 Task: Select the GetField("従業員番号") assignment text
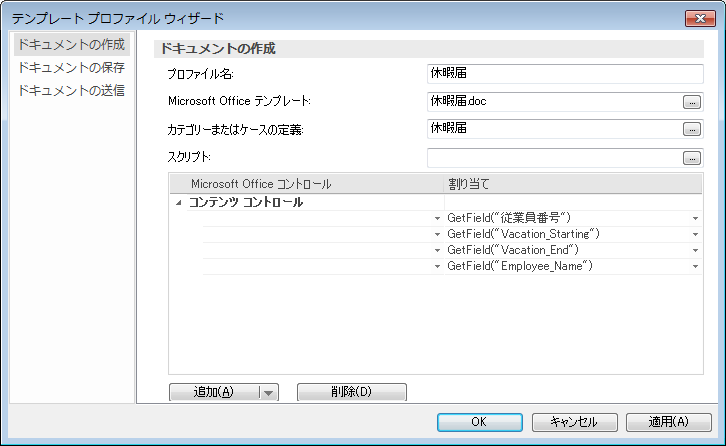[x=509, y=218]
